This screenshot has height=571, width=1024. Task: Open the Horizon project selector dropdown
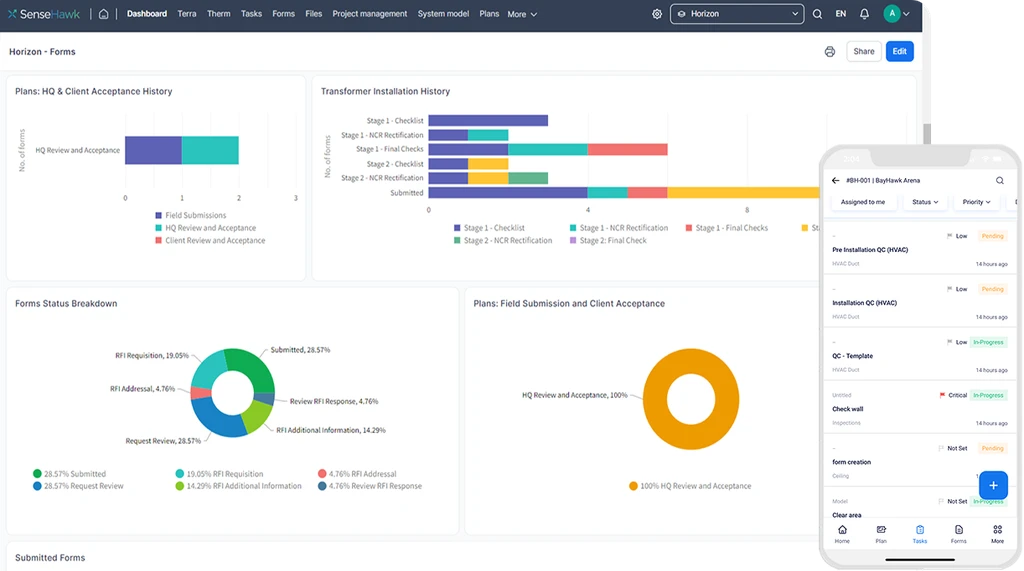pos(737,14)
